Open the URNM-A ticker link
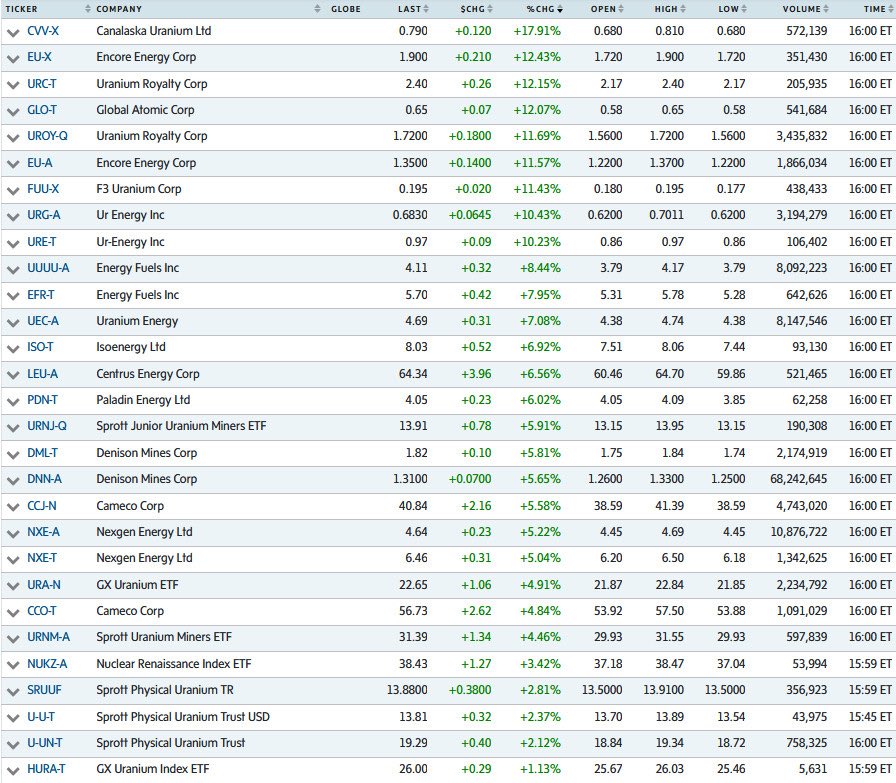Image resolution: width=896 pixels, height=783 pixels. click(49, 637)
